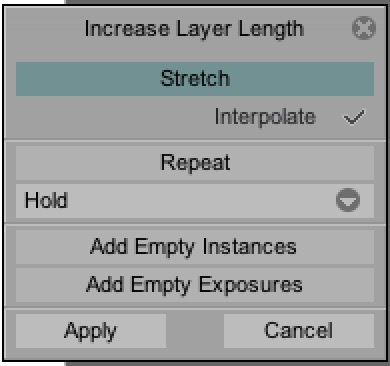Dismiss dialog with the Cancel button

[299, 331]
